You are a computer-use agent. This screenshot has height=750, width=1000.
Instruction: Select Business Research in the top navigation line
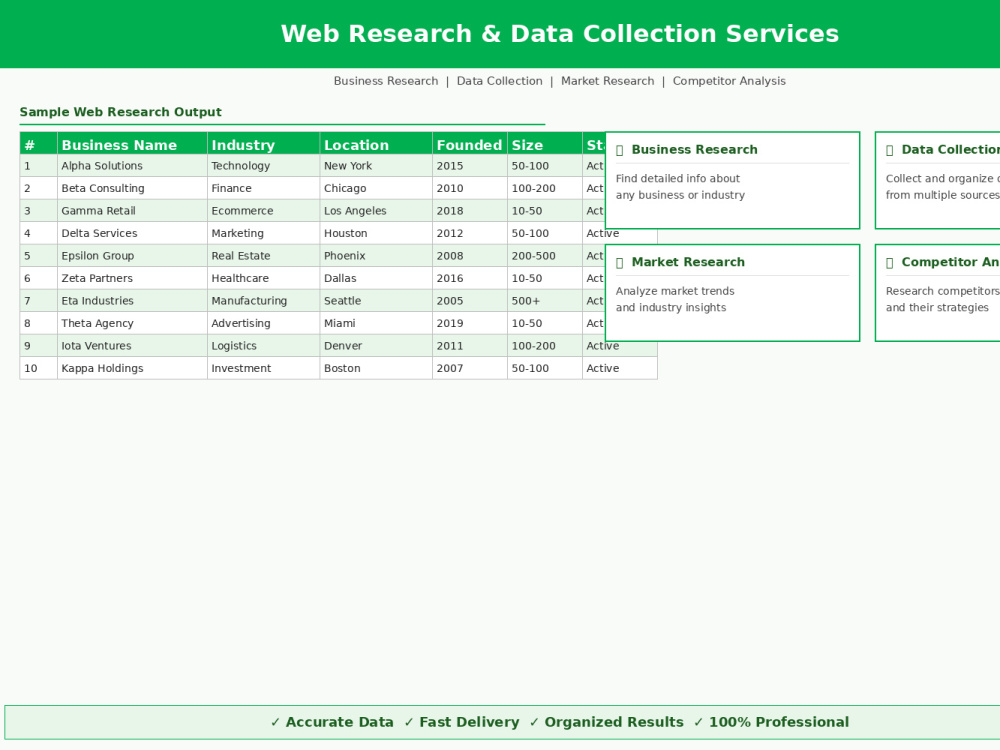pos(386,81)
